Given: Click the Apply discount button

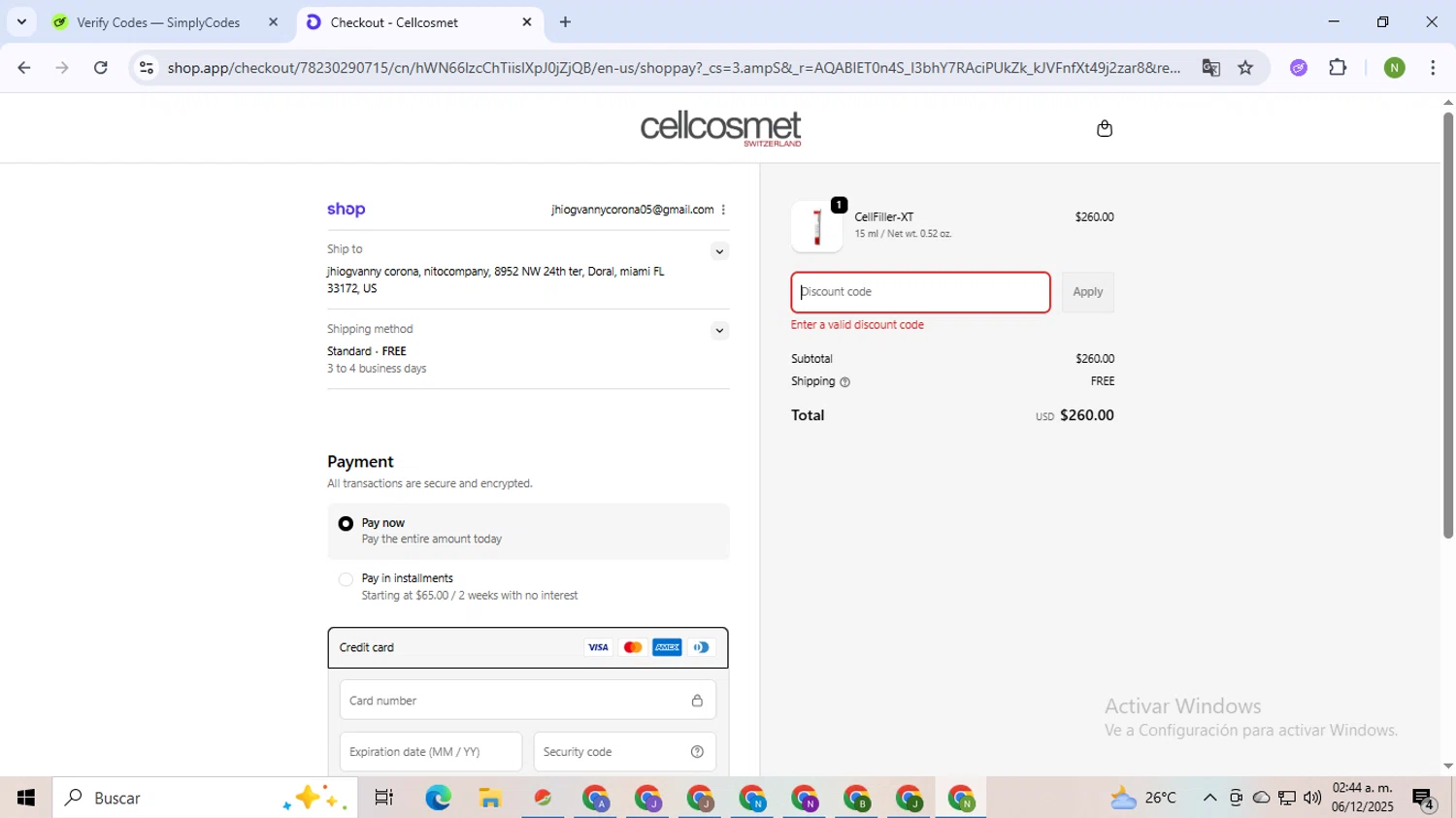Looking at the screenshot, I should click(1087, 292).
